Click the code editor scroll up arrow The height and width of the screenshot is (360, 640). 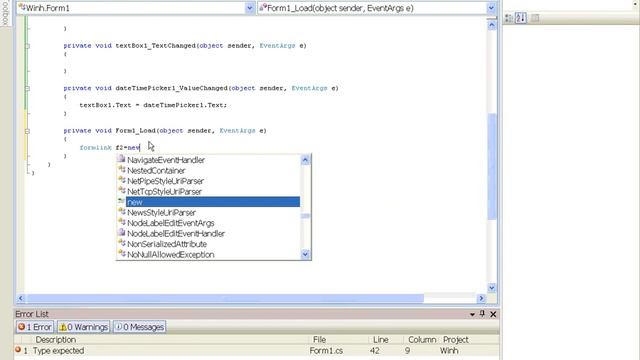tap(491, 25)
